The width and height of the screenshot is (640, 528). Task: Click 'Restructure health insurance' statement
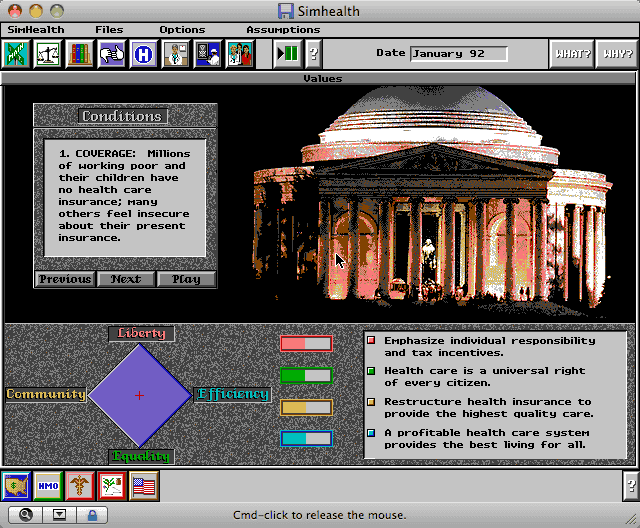point(489,408)
